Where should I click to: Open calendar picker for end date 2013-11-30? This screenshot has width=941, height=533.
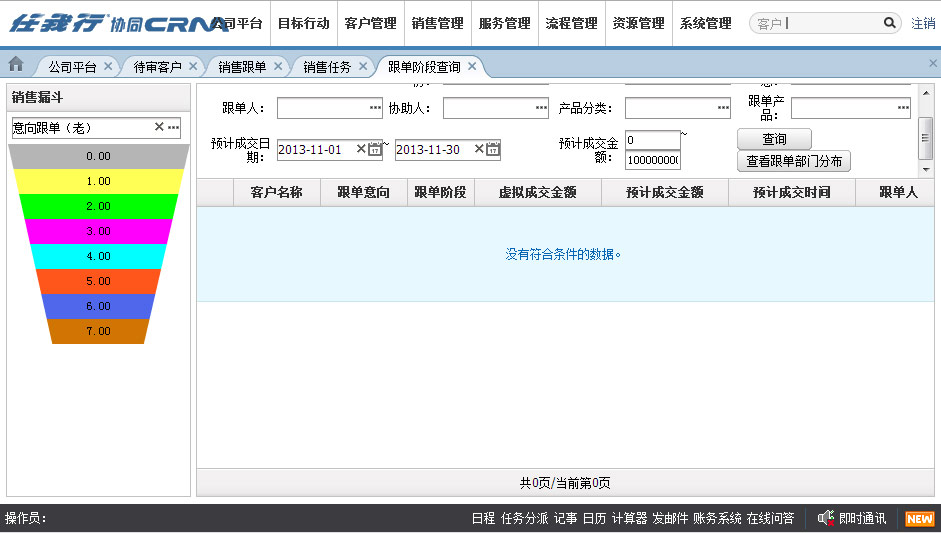(493, 150)
